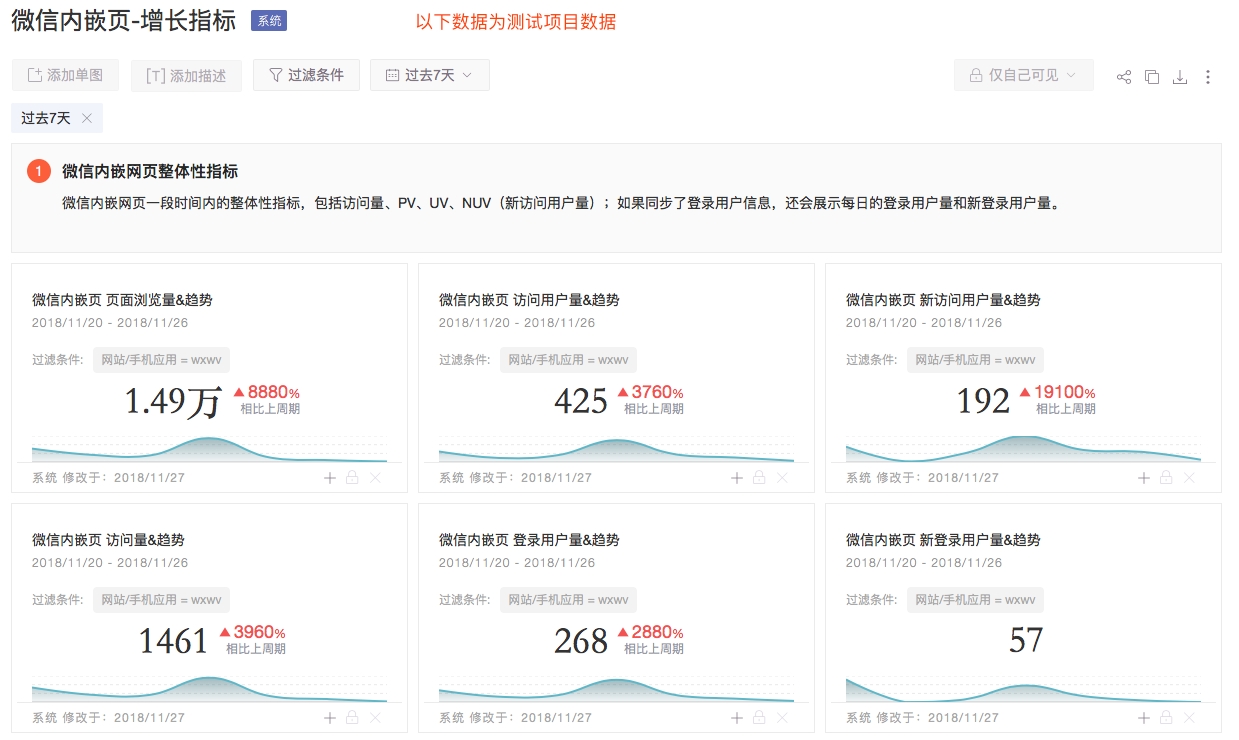Click the 添加描述 button
The width and height of the screenshot is (1239, 740).
pyautogui.click(x=186, y=76)
